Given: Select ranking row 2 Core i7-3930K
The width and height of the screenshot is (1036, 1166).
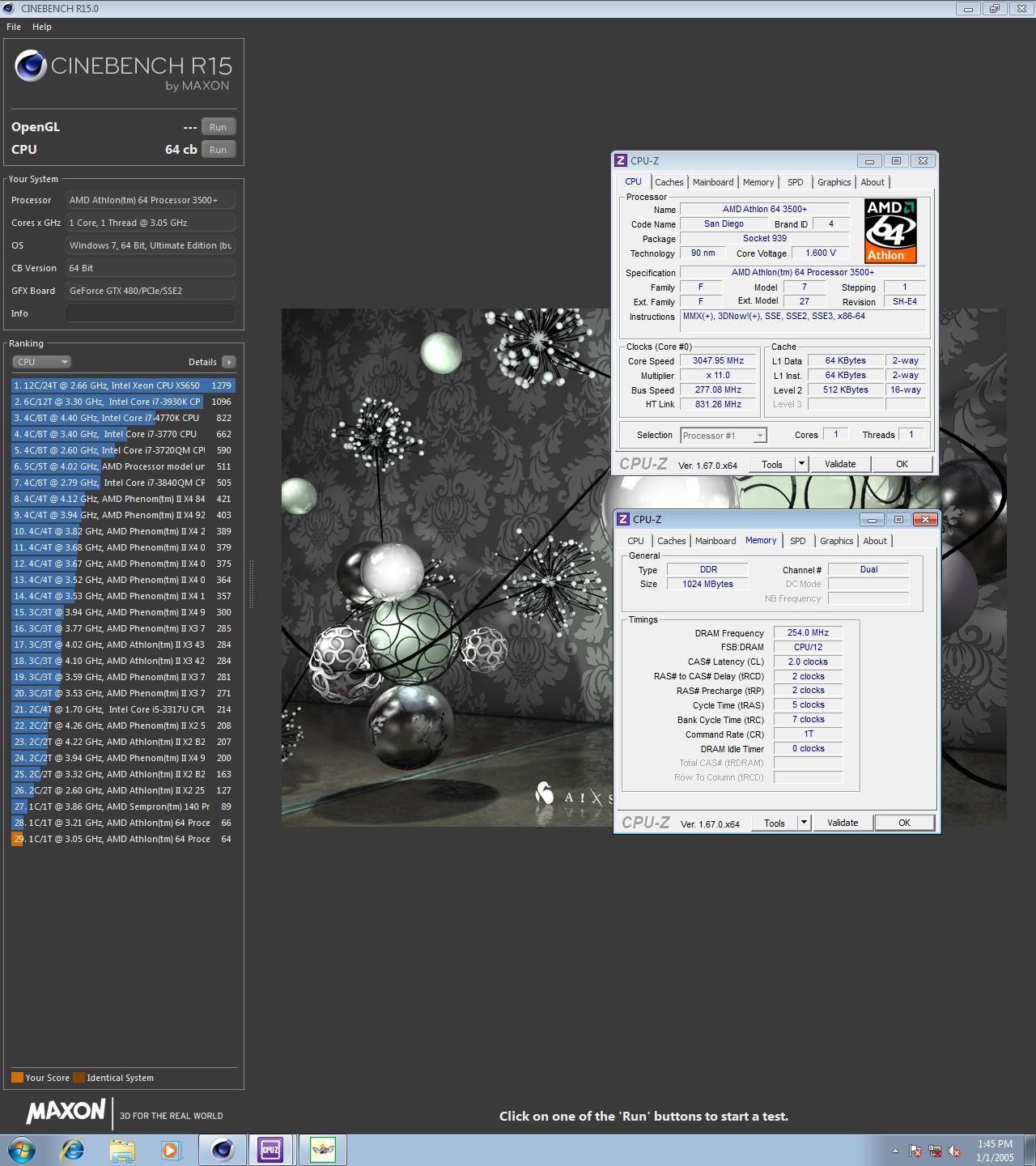Looking at the screenshot, I should click(x=123, y=402).
